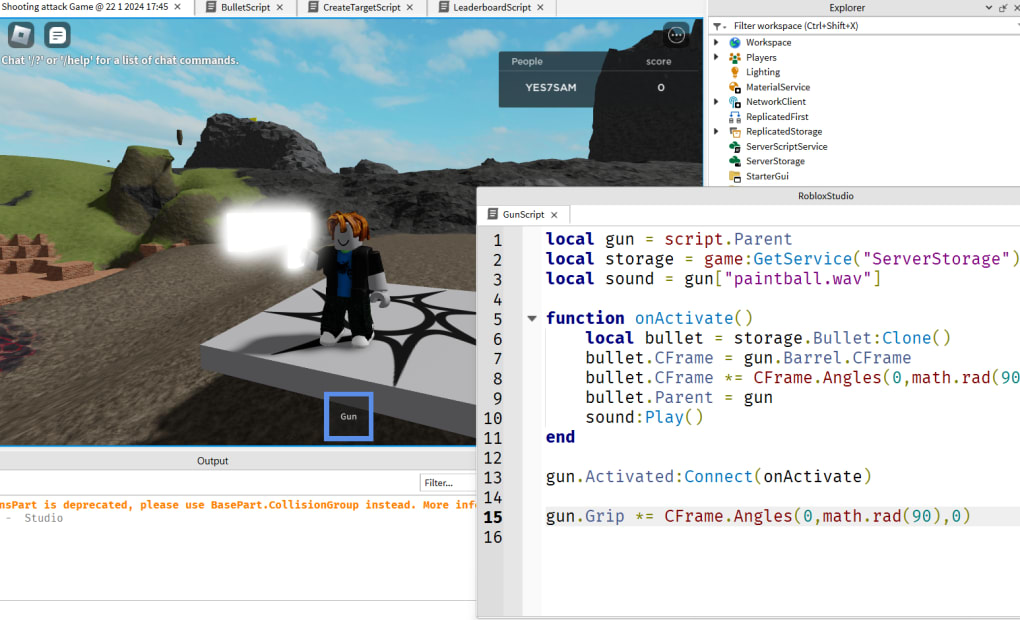The width and height of the screenshot is (1020, 620).
Task: Switch to the BulletScript tab
Action: point(245,7)
